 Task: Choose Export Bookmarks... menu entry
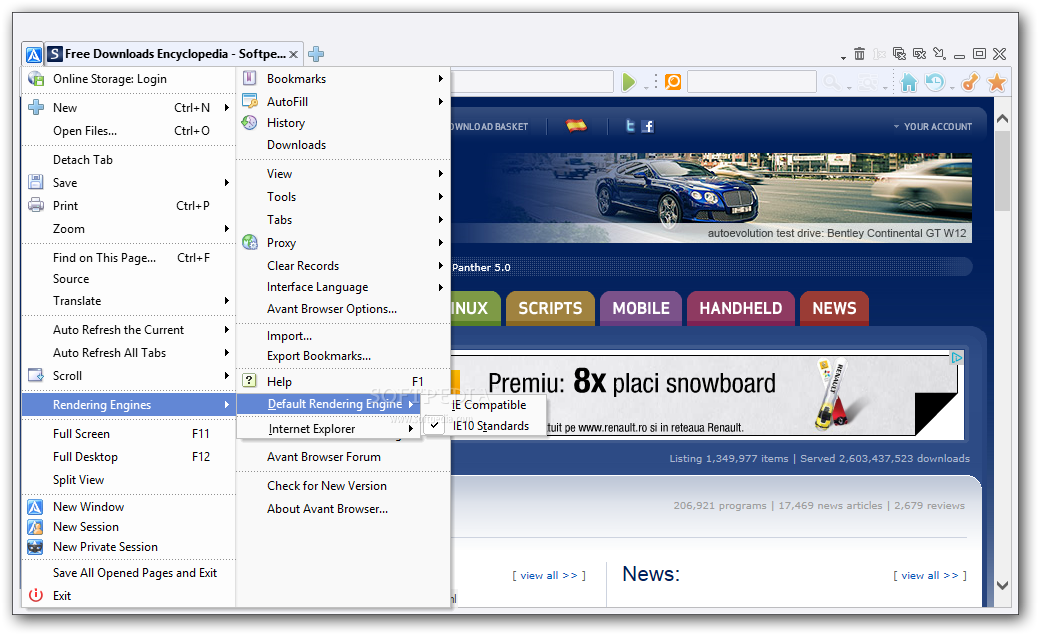[343, 356]
